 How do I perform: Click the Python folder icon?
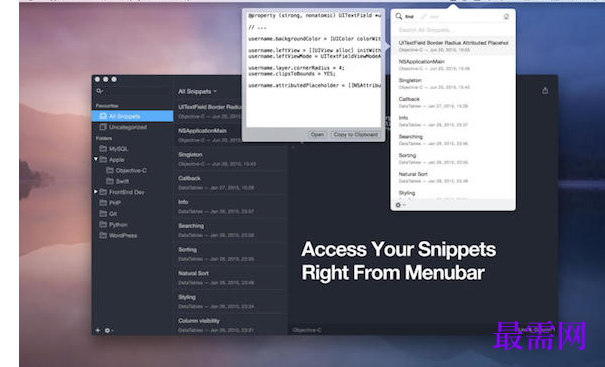(103, 224)
